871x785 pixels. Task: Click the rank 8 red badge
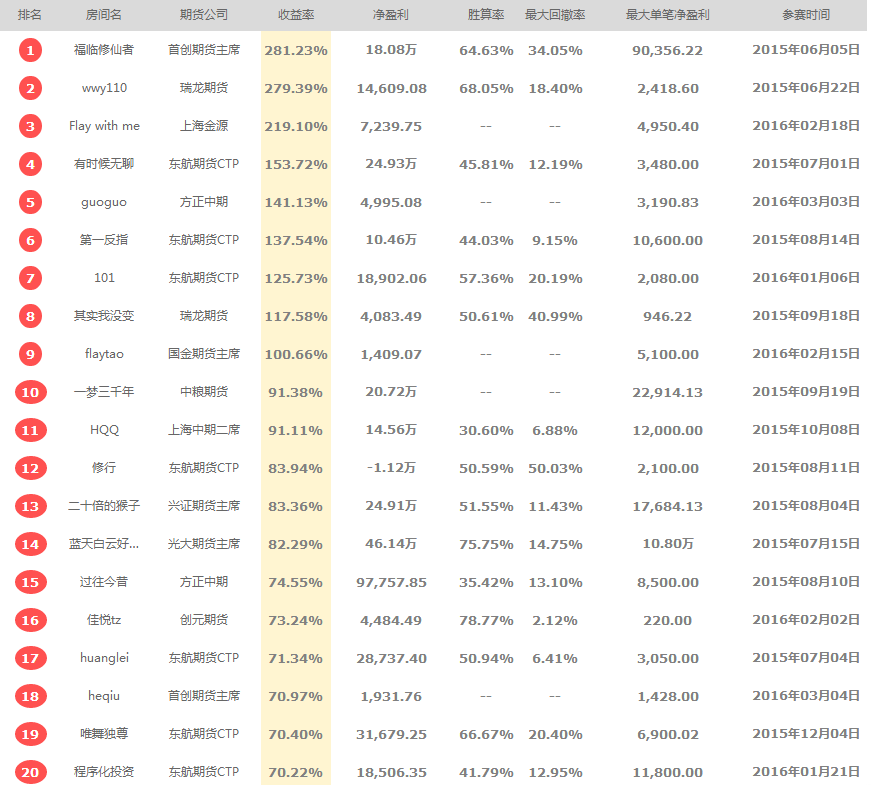click(x=30, y=316)
